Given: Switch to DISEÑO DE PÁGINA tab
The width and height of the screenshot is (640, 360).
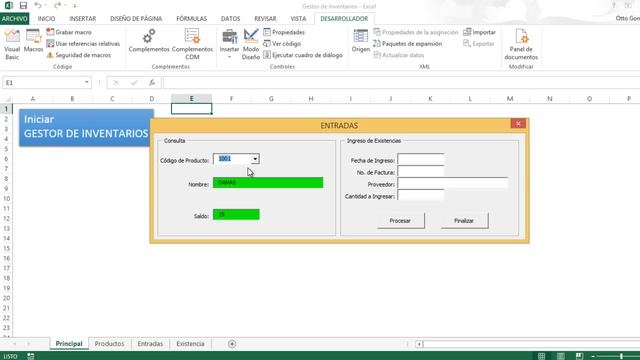Looking at the screenshot, I should [x=136, y=19].
